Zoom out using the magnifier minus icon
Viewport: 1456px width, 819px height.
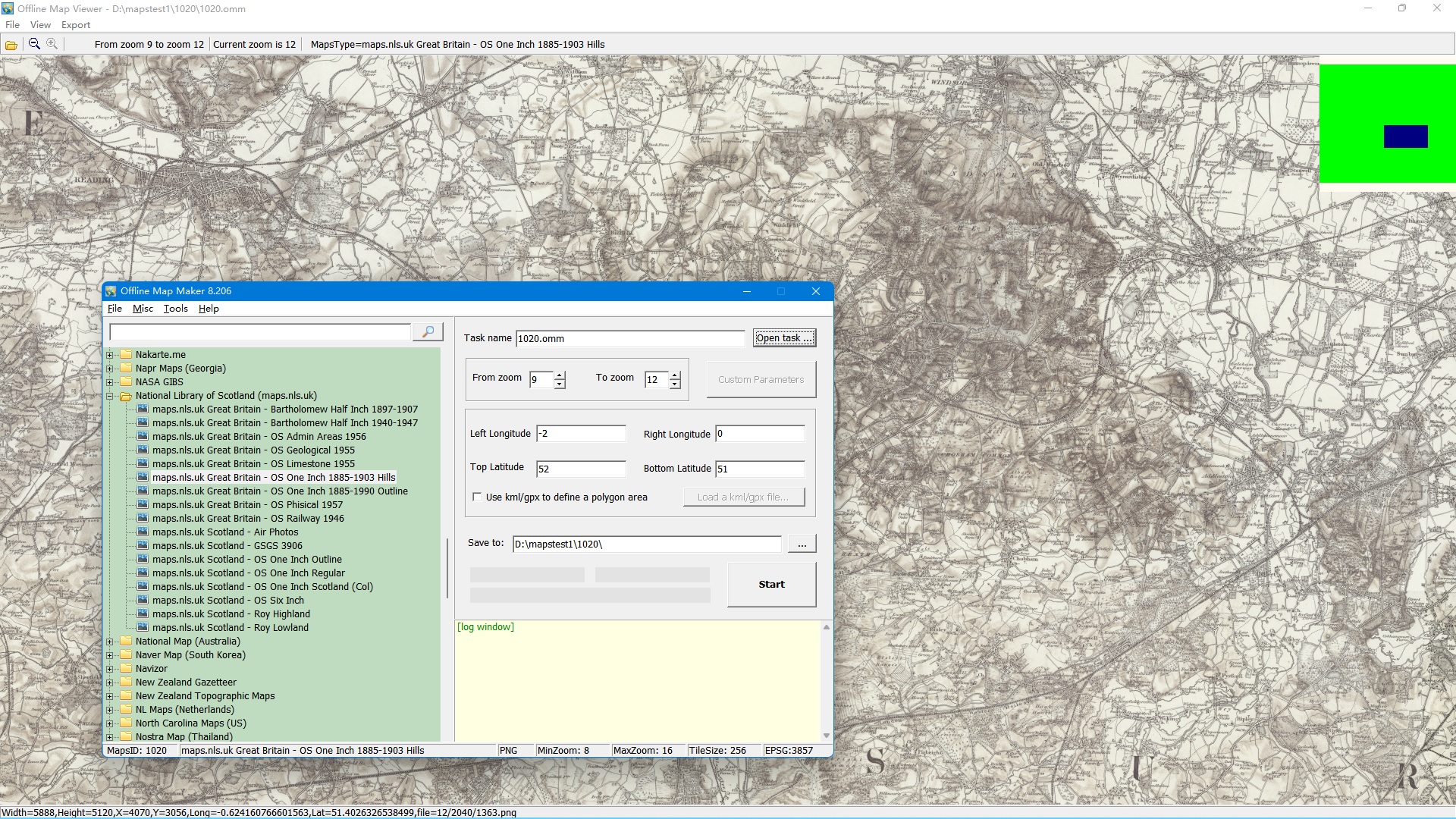tap(34, 44)
